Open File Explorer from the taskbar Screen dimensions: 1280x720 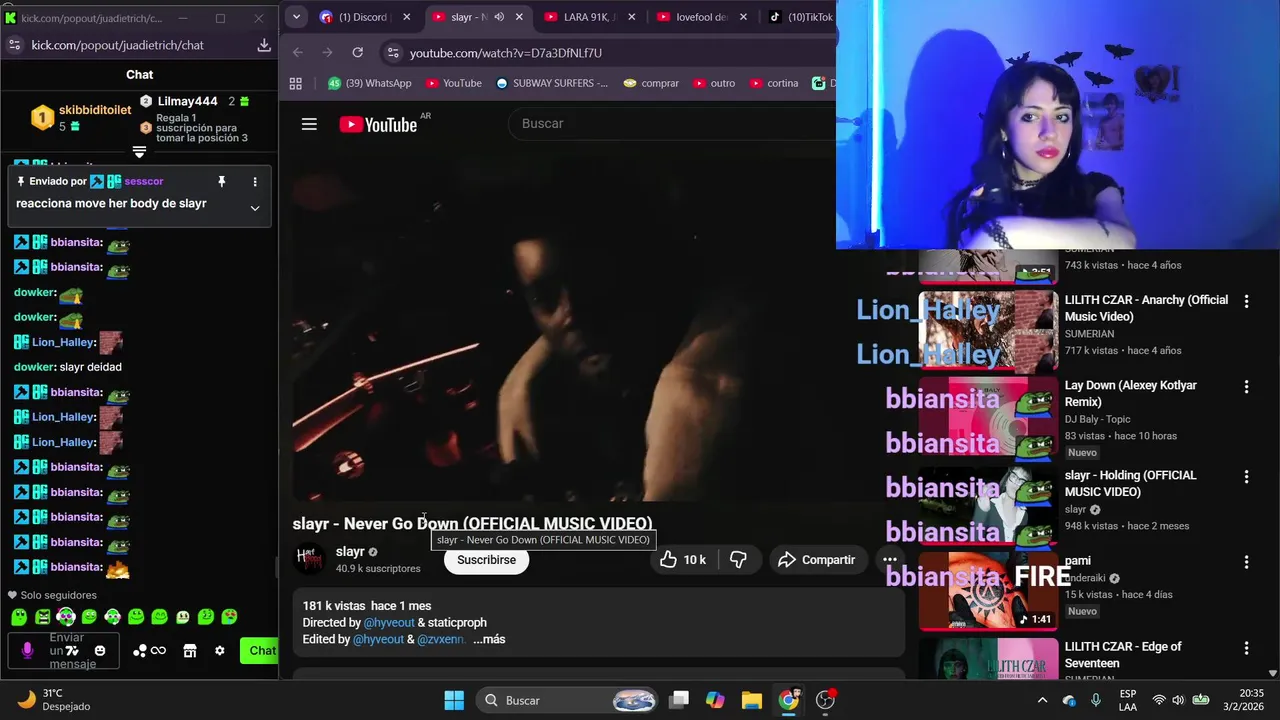pyautogui.click(x=751, y=700)
